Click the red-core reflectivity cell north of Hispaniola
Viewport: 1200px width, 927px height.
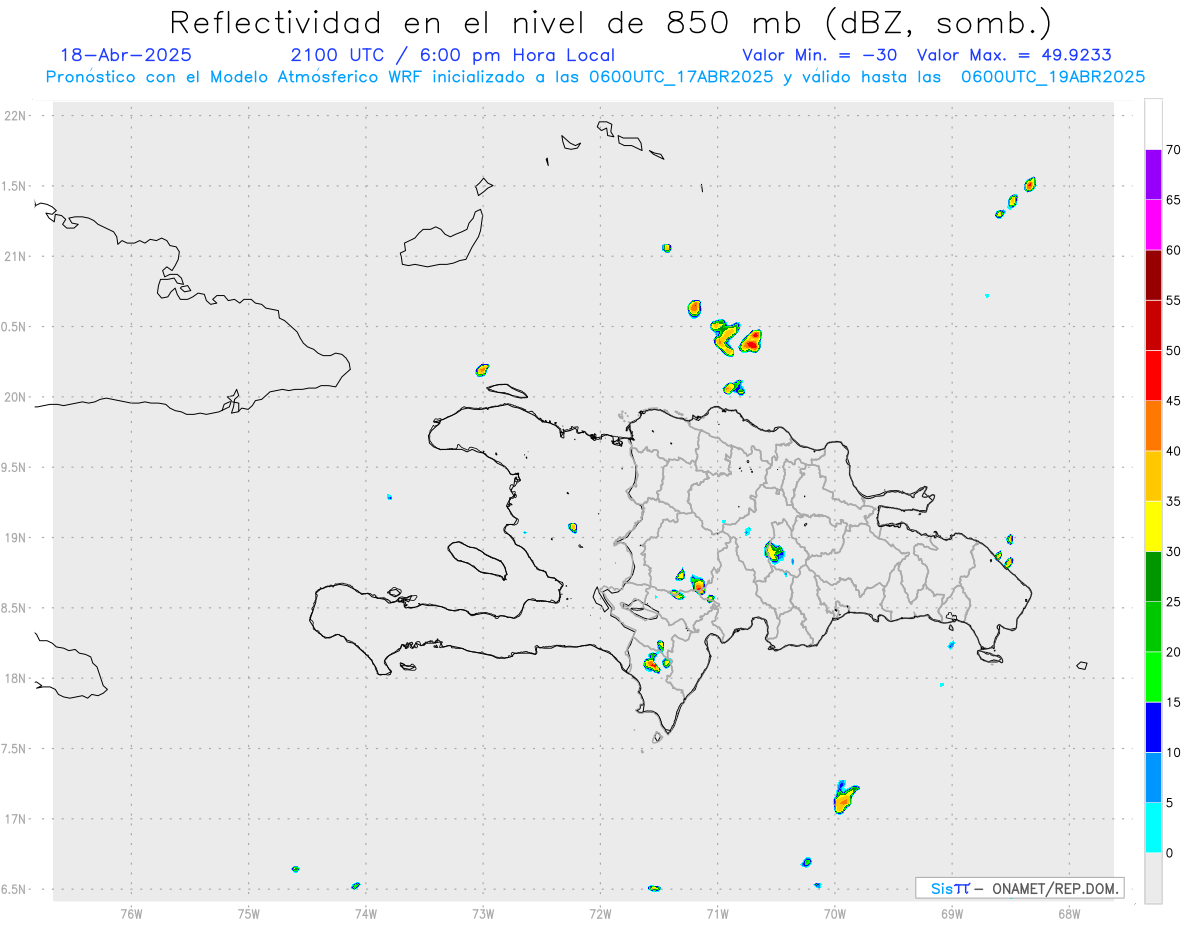(751, 342)
